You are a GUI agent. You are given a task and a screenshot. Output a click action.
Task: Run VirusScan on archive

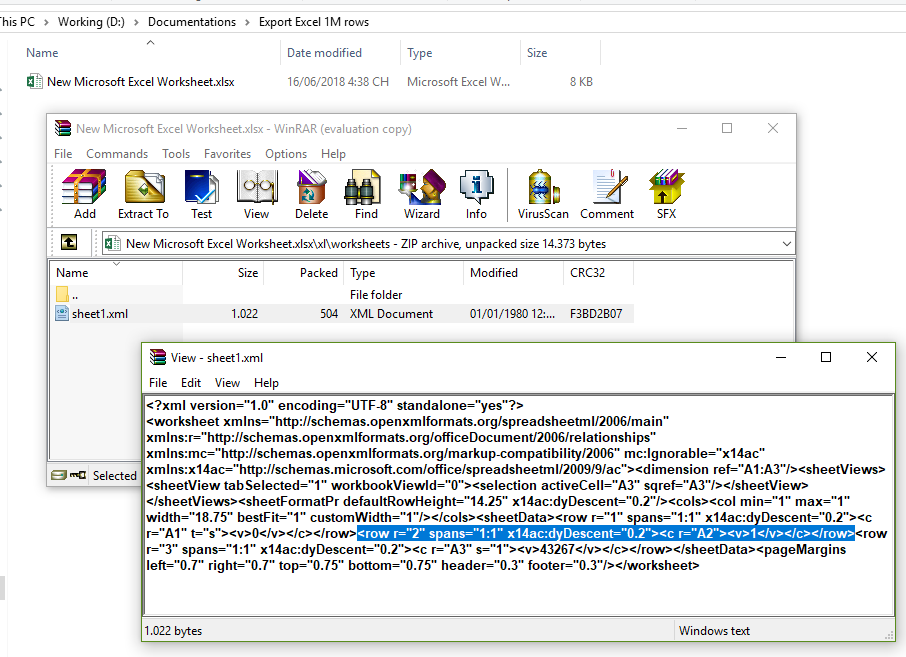(543, 193)
